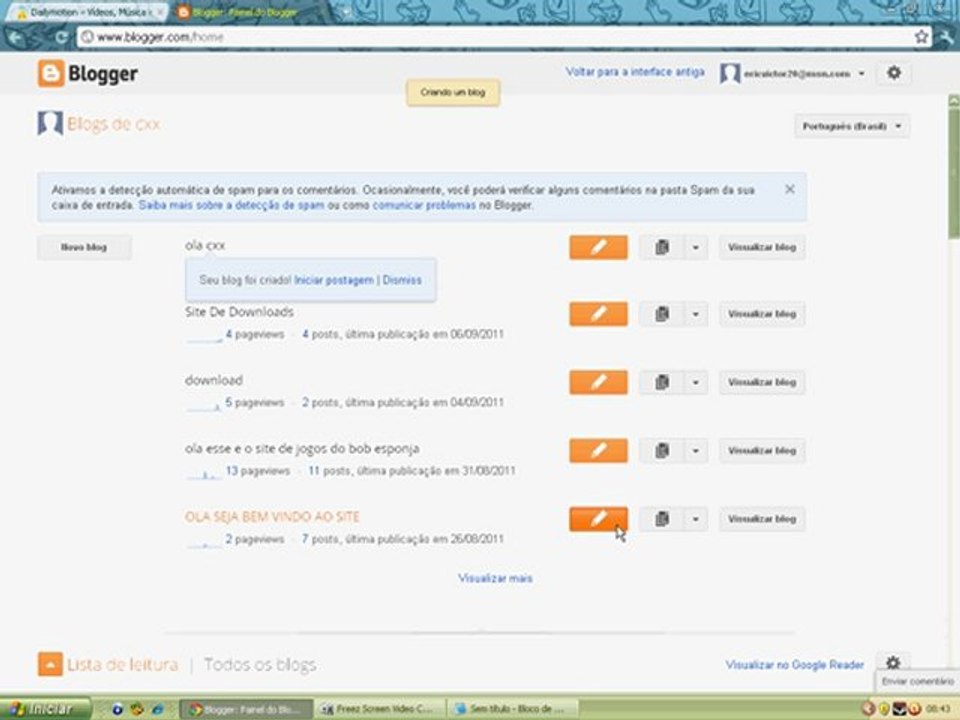Open the 'OLA SEJA BEM VINDO AO SITE' blog title
Image resolution: width=960 pixels, height=720 pixels.
point(272,517)
